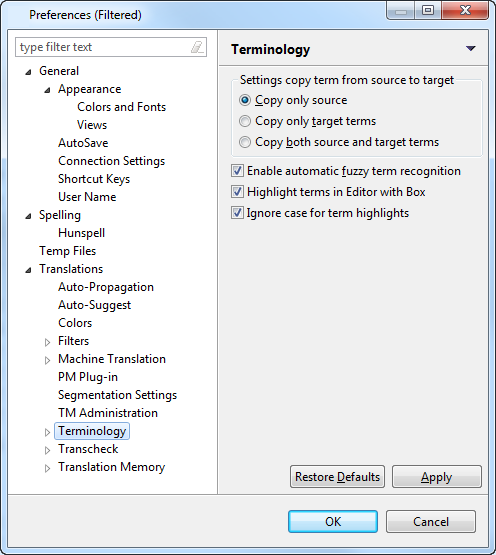Click the Restore Defaults button

coord(337,477)
